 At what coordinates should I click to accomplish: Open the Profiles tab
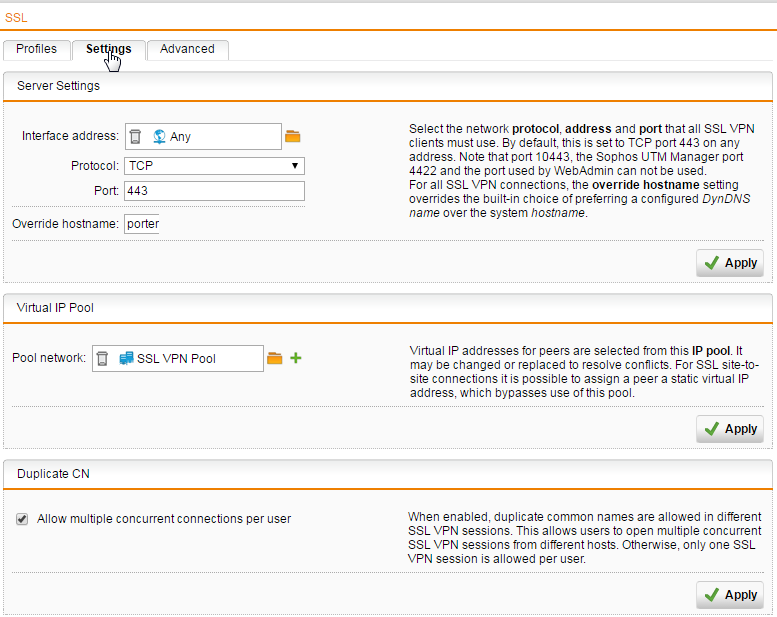click(x=37, y=49)
